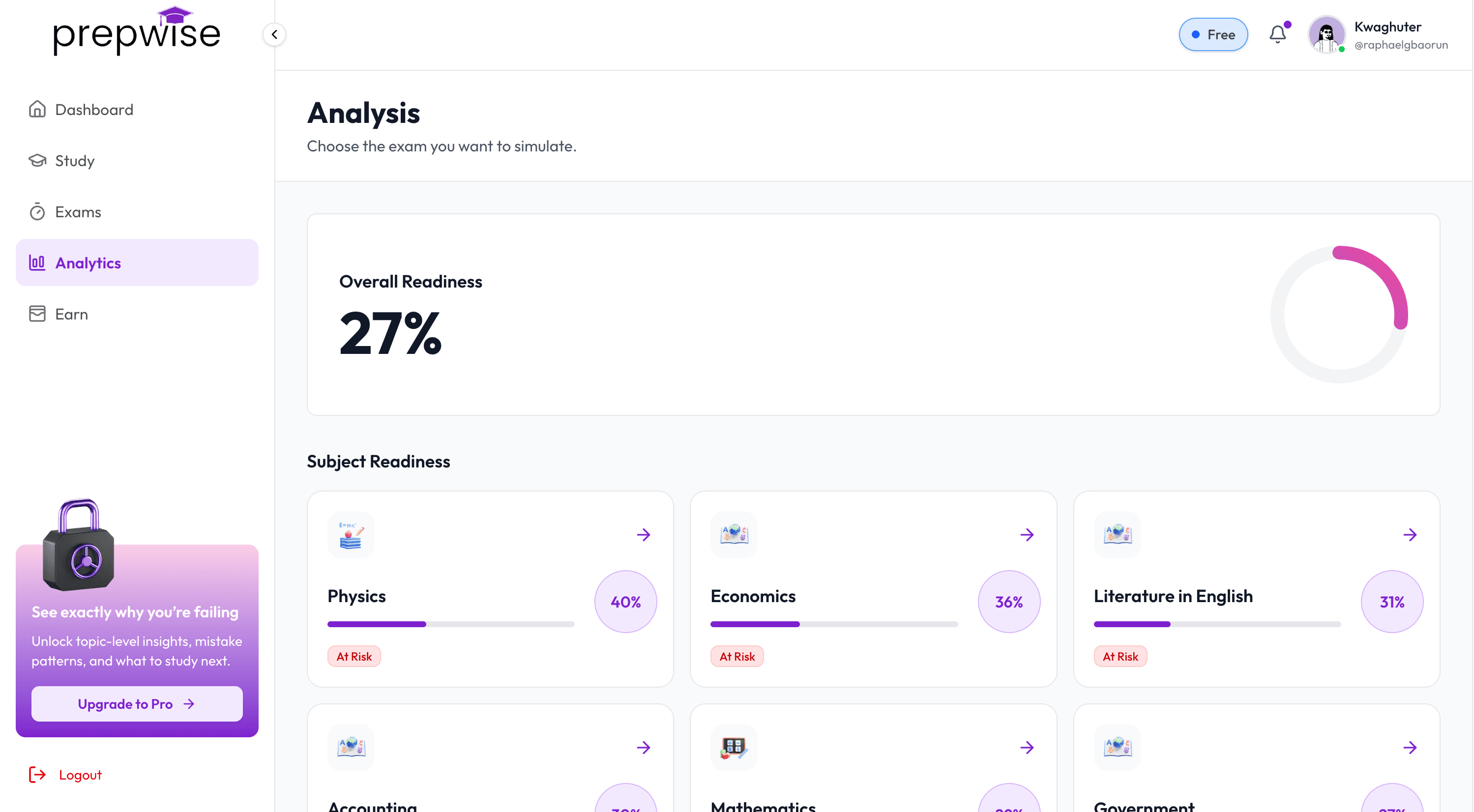
Task: Click the Upgrade to Pro button
Action: point(137,703)
